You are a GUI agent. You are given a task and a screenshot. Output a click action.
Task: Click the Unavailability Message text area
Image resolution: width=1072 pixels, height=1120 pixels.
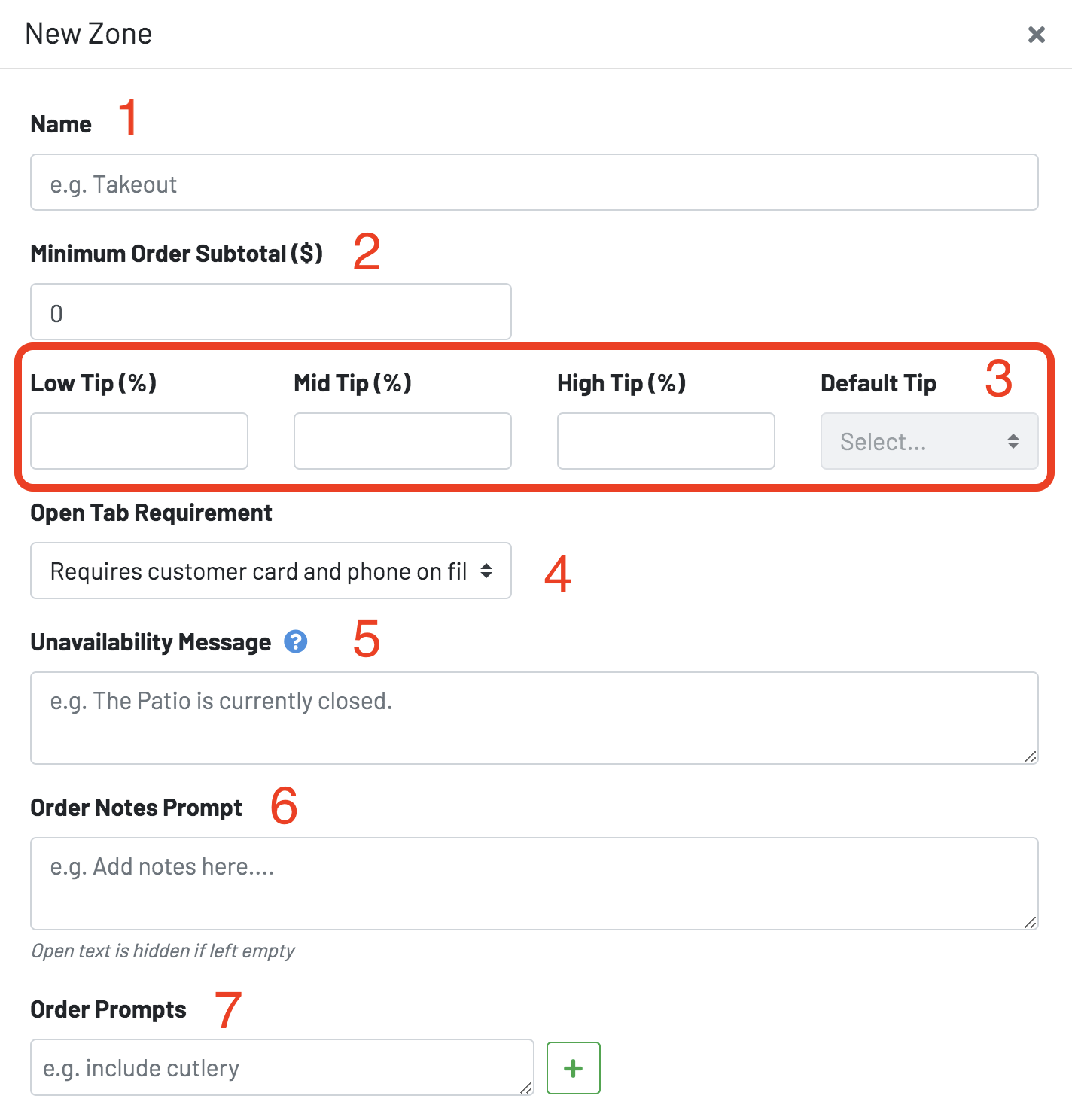tap(534, 718)
